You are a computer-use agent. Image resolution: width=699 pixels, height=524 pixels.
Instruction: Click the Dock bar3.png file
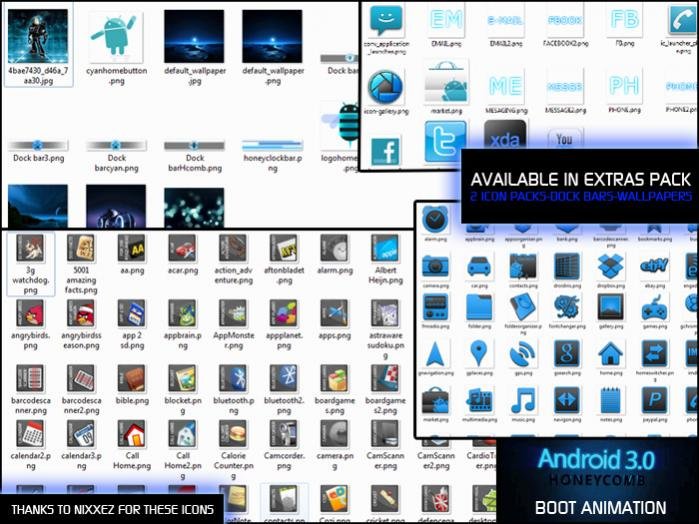pyautogui.click(x=38, y=145)
